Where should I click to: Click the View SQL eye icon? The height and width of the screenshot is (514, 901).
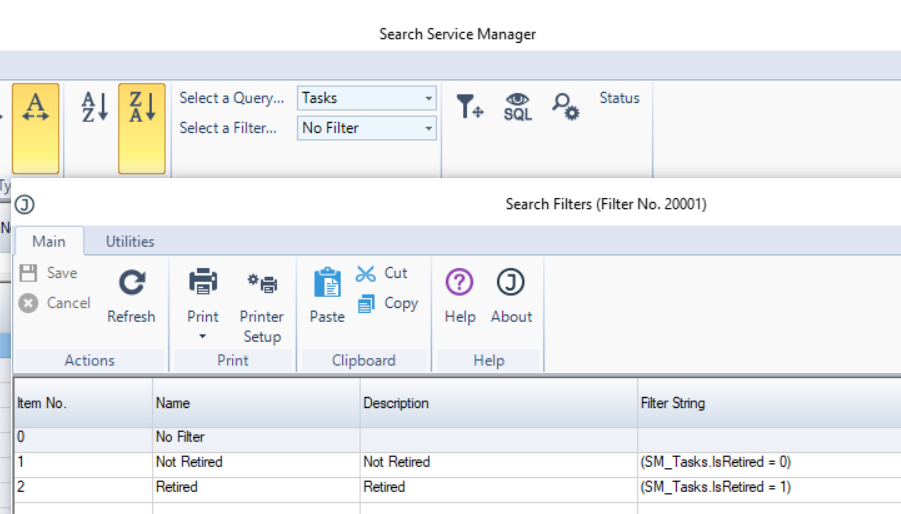click(x=517, y=106)
